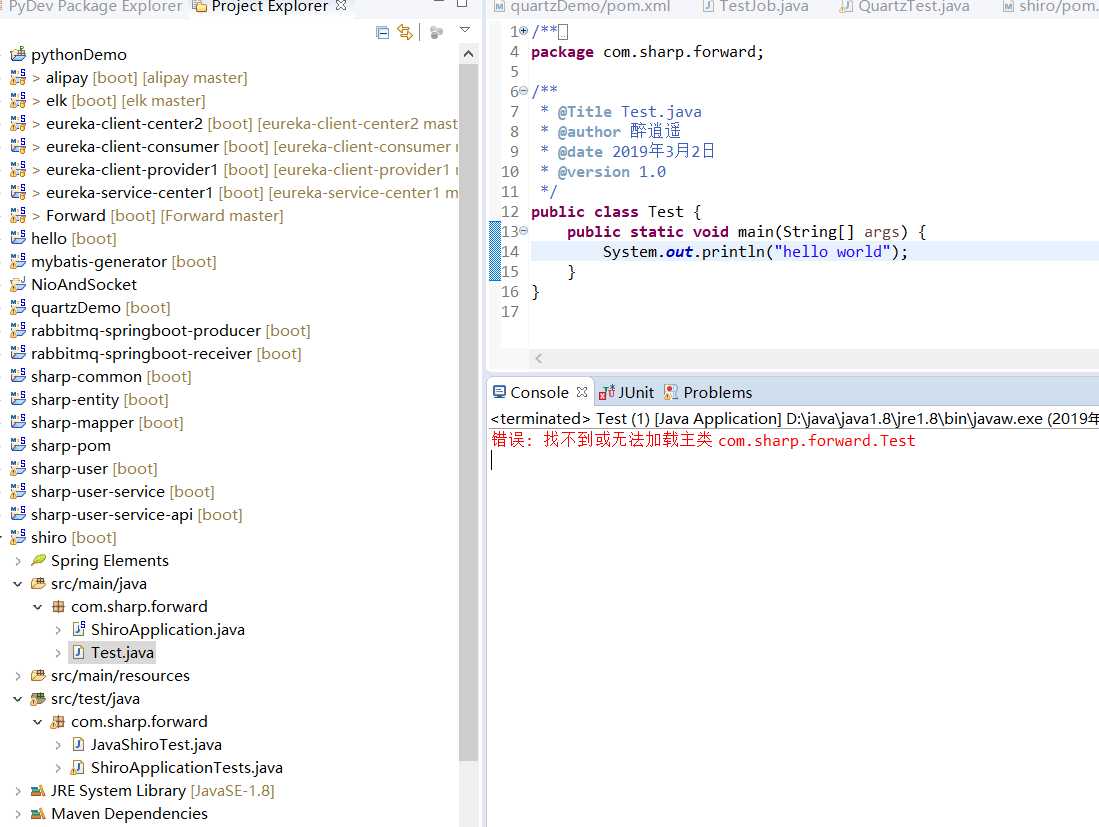Click the mybatis-generator project icon

point(18,261)
